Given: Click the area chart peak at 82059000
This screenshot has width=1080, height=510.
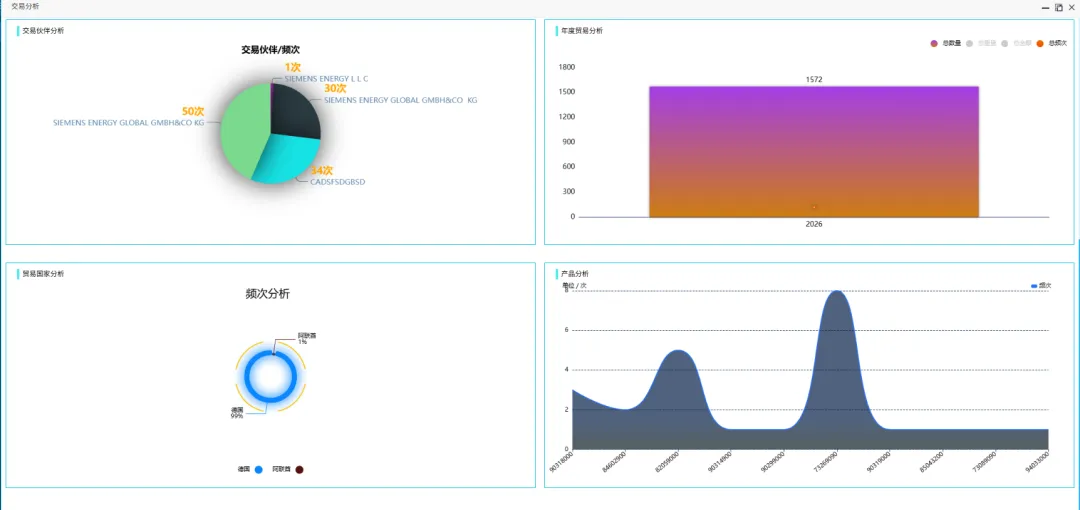Looking at the screenshot, I should tap(678, 351).
